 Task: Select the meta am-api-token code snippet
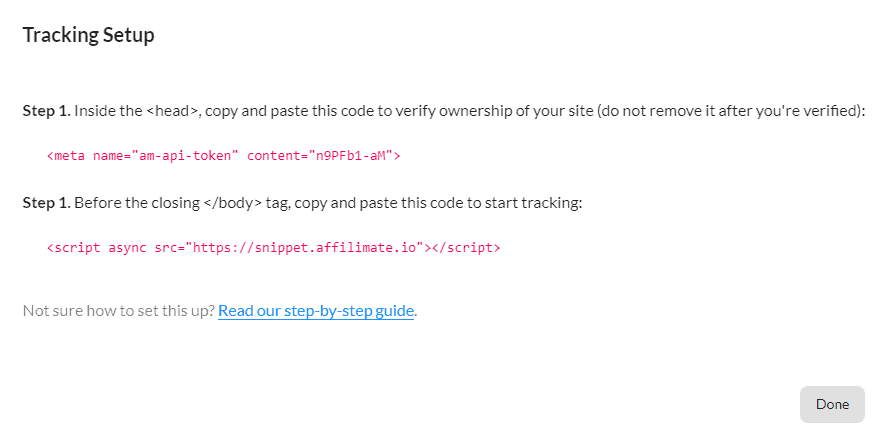(224, 155)
